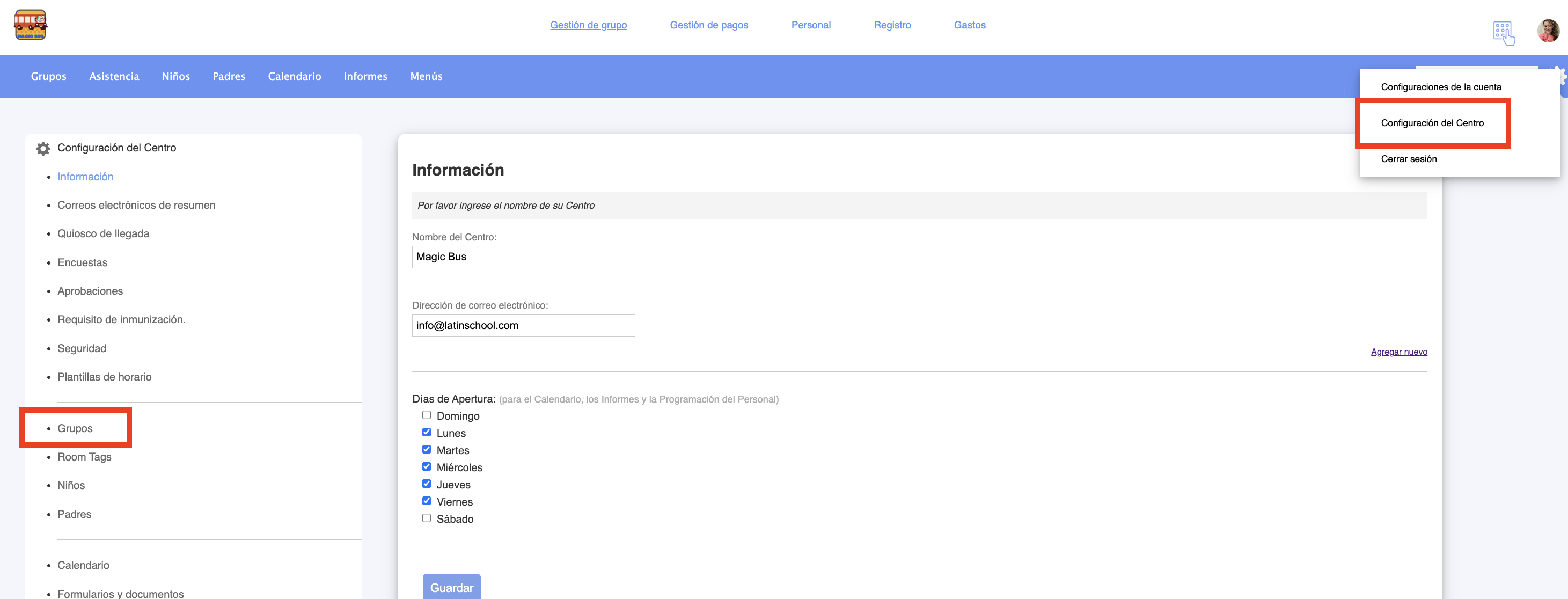Select Grupos in settings sidebar
Image resolution: width=1568 pixels, height=599 pixels.
tap(75, 428)
